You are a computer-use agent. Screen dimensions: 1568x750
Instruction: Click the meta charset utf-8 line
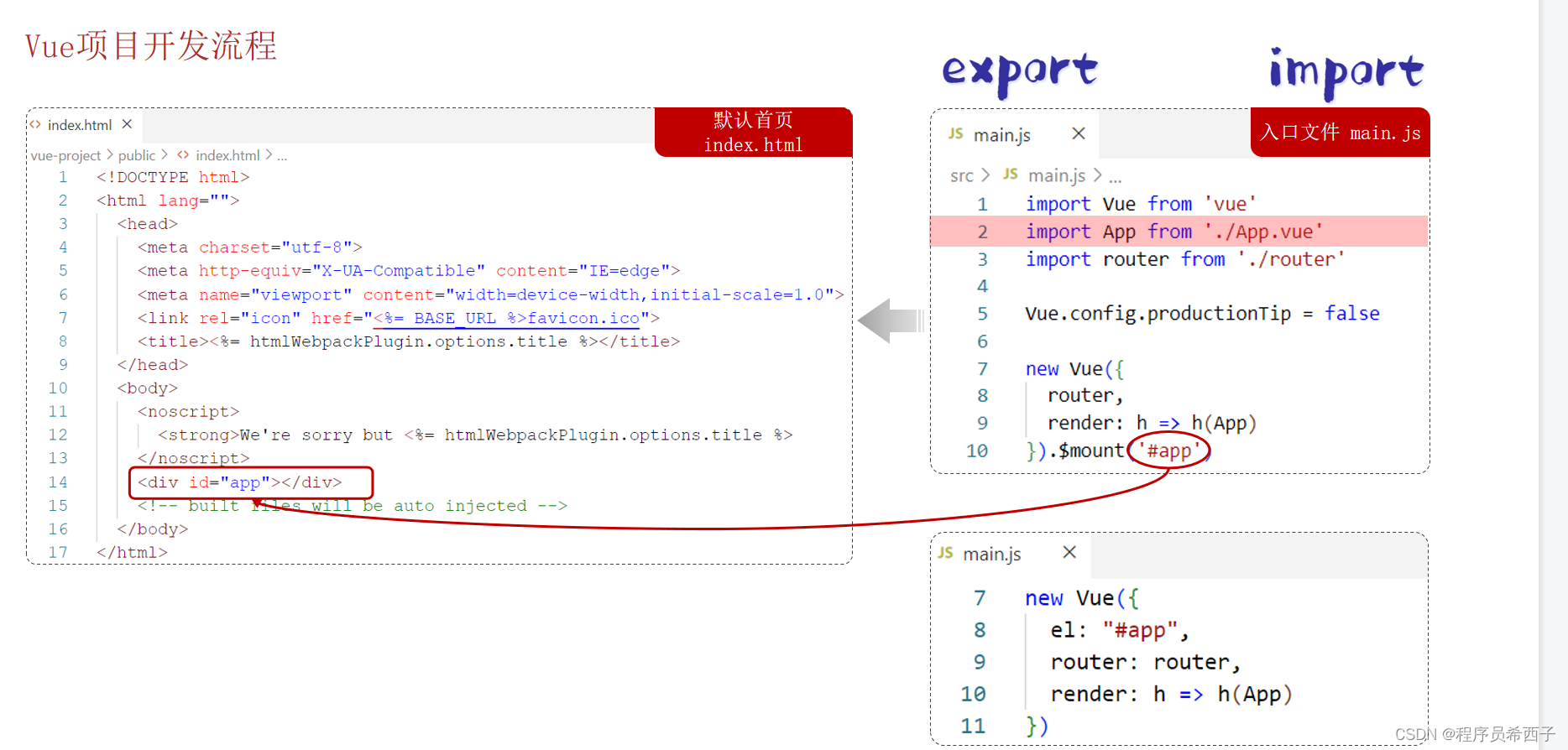click(250, 247)
